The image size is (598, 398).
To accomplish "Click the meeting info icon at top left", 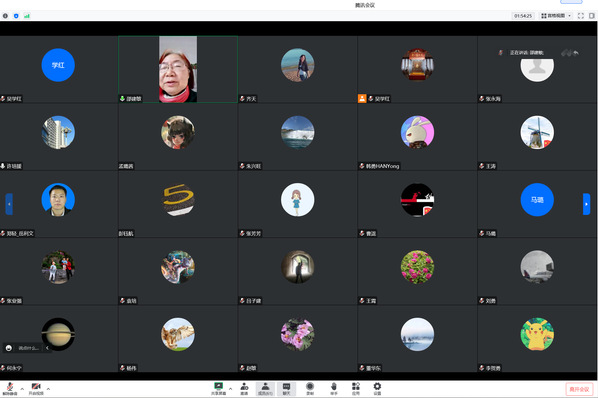I will [5, 16].
